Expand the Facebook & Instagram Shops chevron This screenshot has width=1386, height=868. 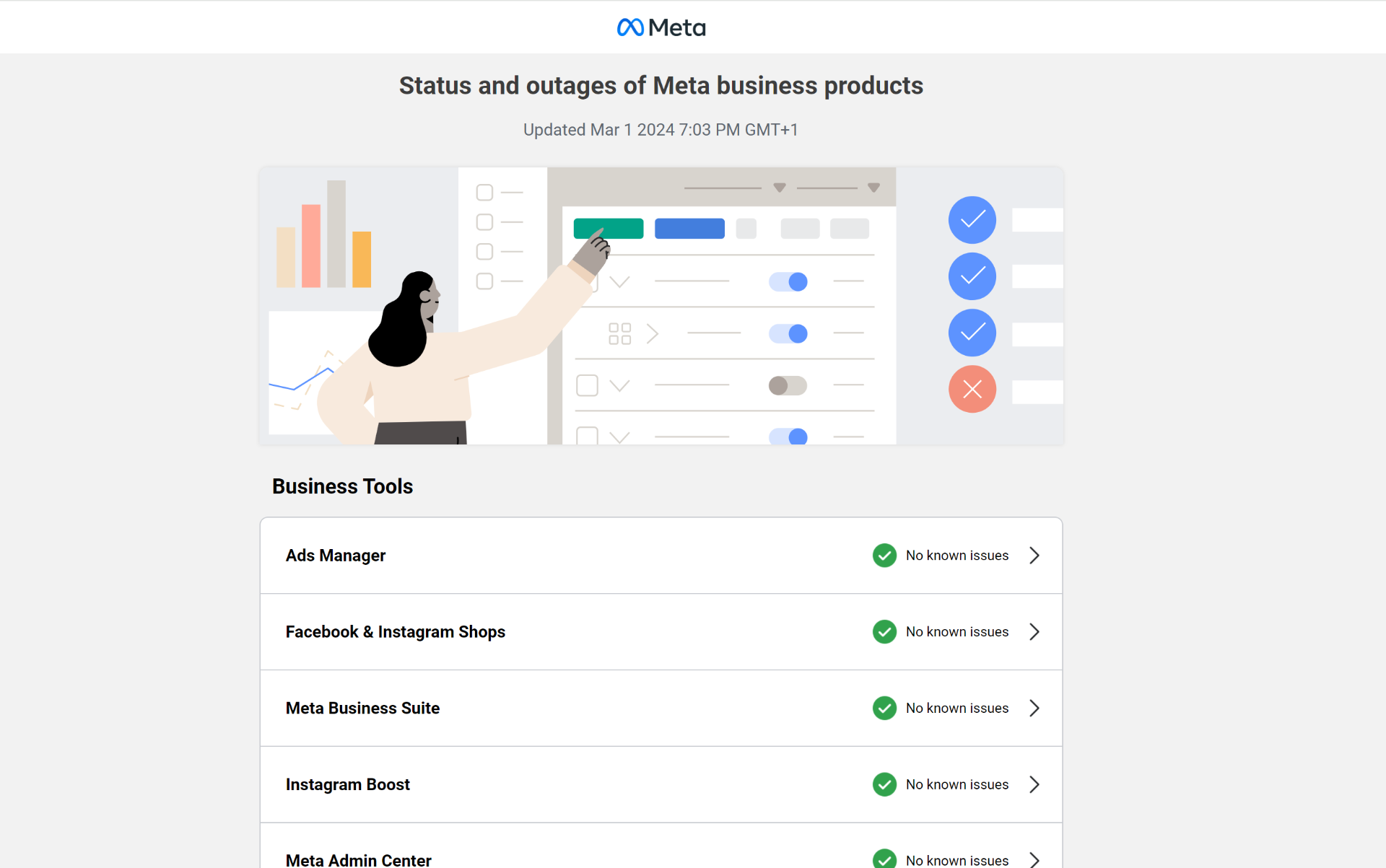(x=1034, y=632)
